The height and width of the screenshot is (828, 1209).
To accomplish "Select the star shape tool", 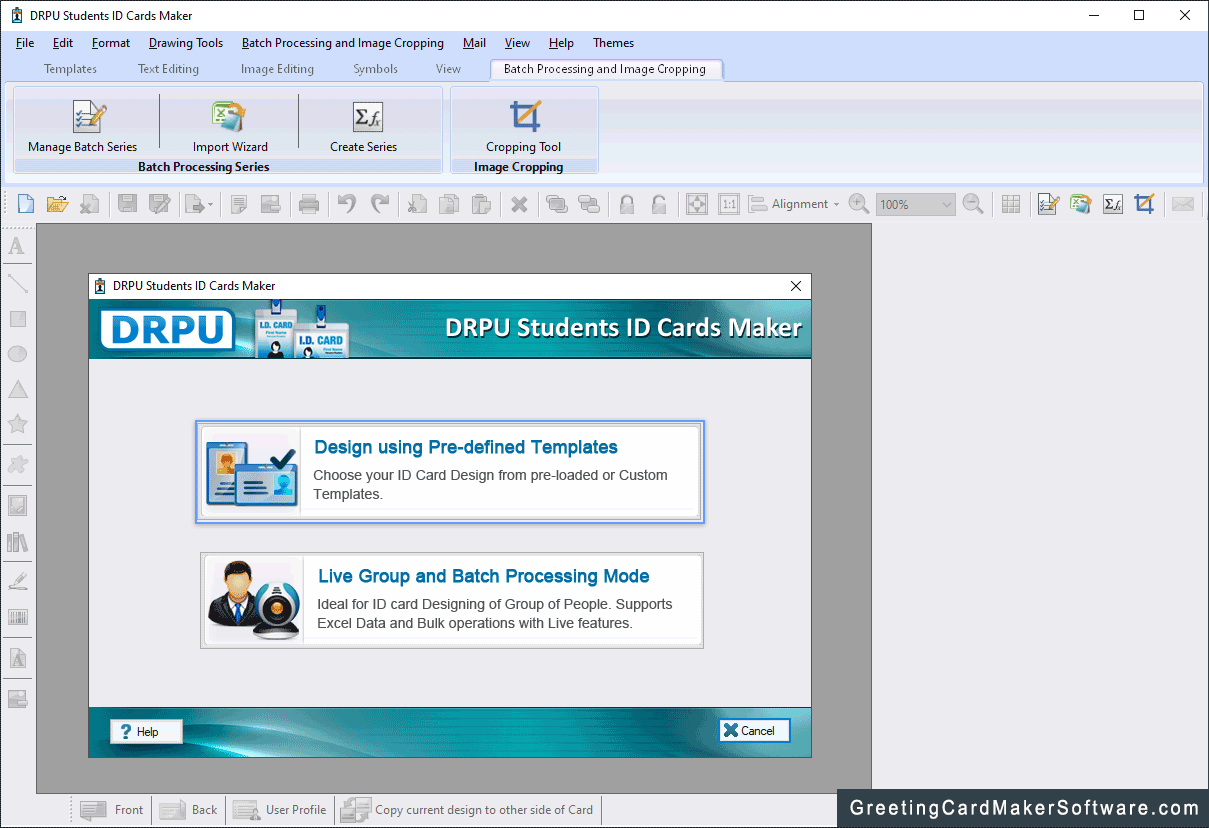I will (17, 424).
